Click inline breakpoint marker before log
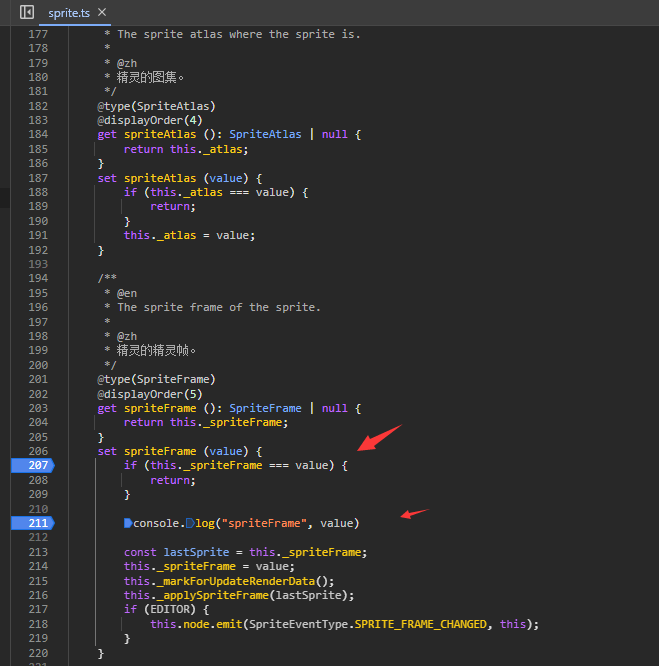This screenshot has height=666, width=659. coord(190,523)
